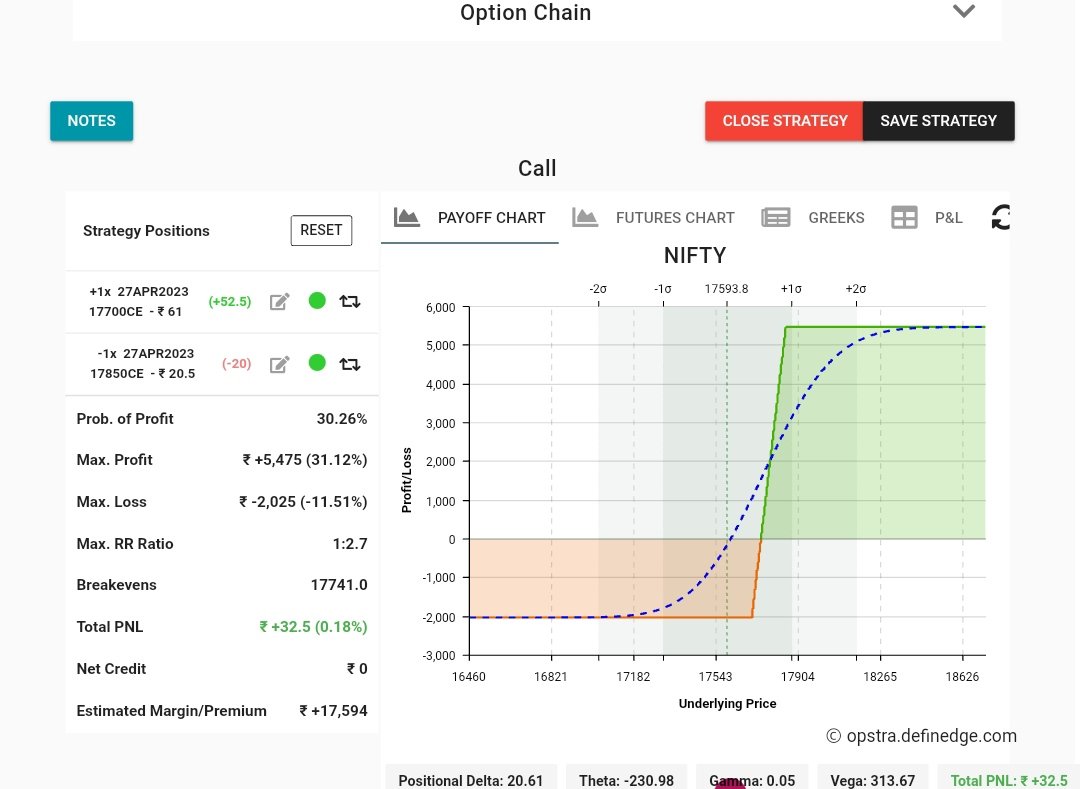Click the +2σ marker on chart
Image resolution: width=1080 pixels, height=789 pixels.
pyautogui.click(x=855, y=289)
